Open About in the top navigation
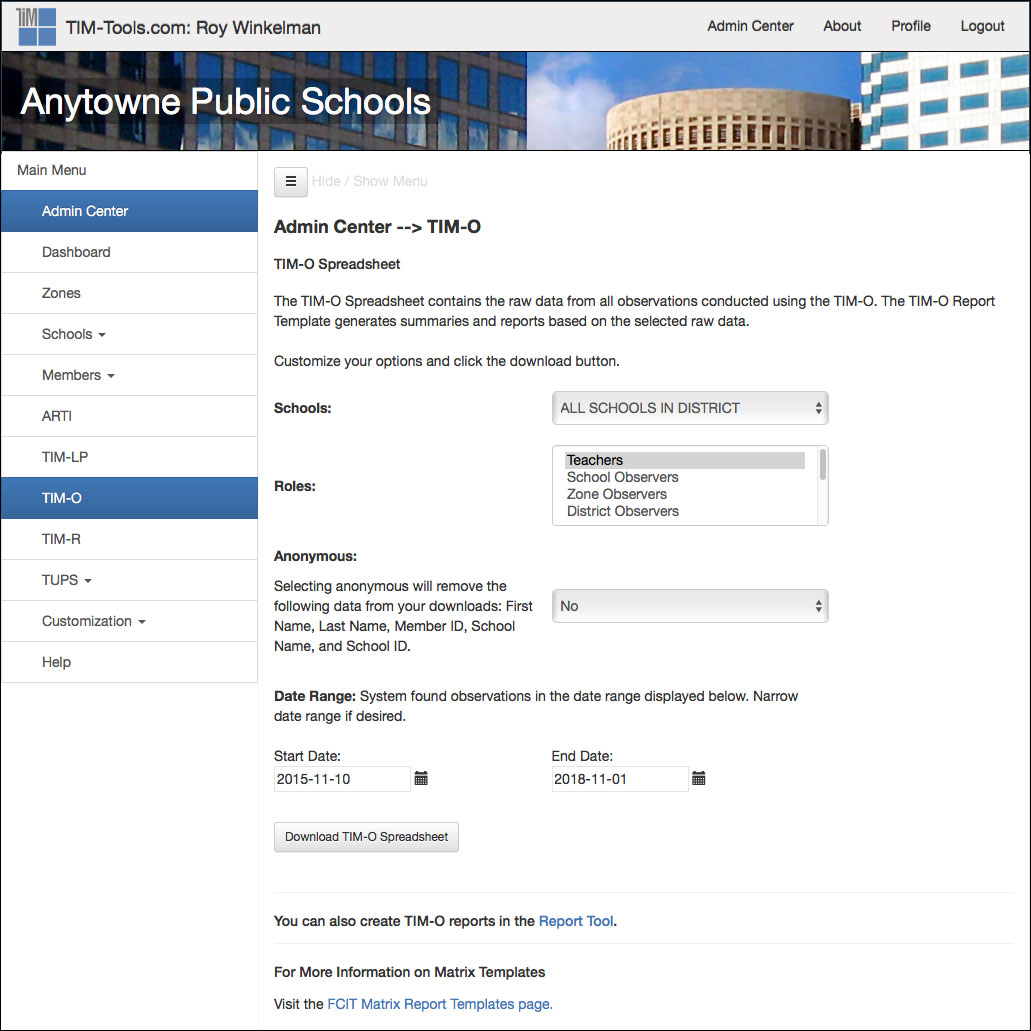The height and width of the screenshot is (1031, 1031). [x=842, y=26]
